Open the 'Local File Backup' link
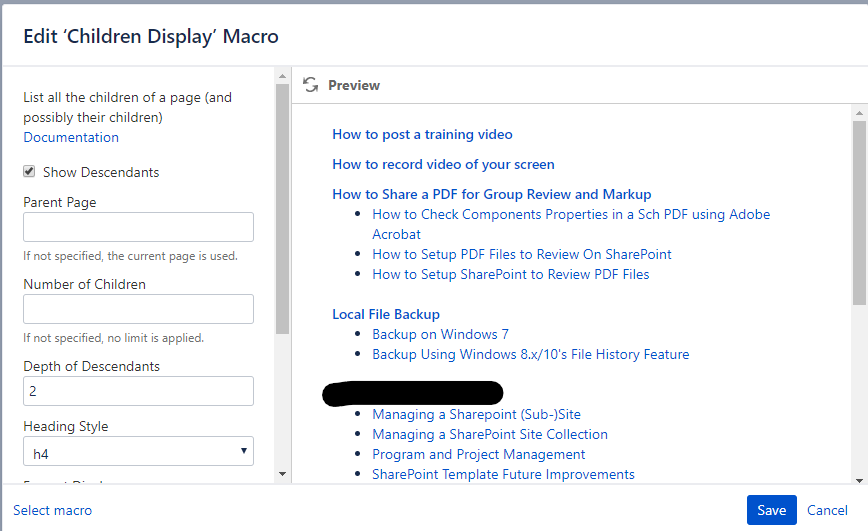868x531 pixels. point(386,314)
